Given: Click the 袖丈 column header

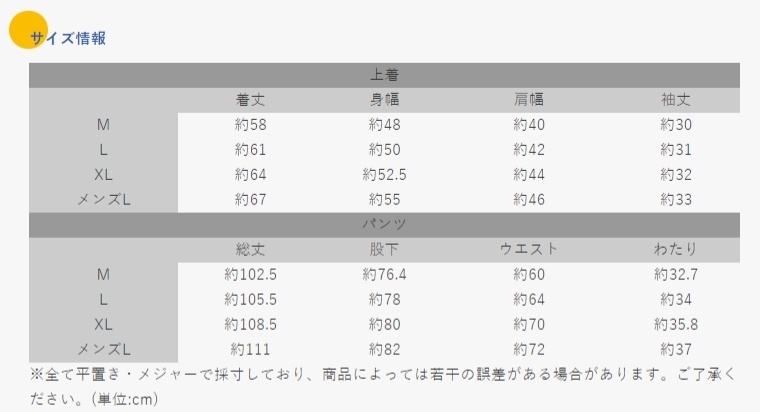Looking at the screenshot, I should [x=676, y=100].
